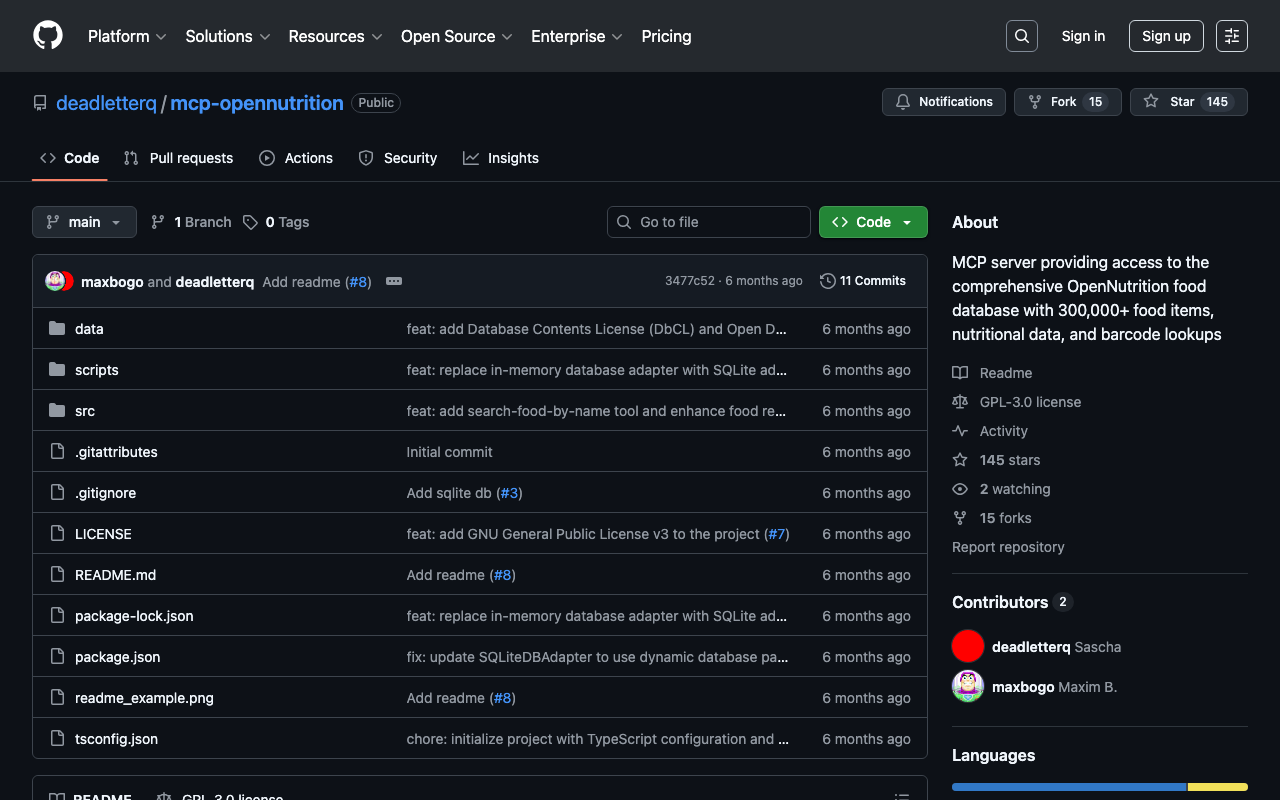Switch to the Pull requests tab
1280x800 pixels.
[x=178, y=158]
